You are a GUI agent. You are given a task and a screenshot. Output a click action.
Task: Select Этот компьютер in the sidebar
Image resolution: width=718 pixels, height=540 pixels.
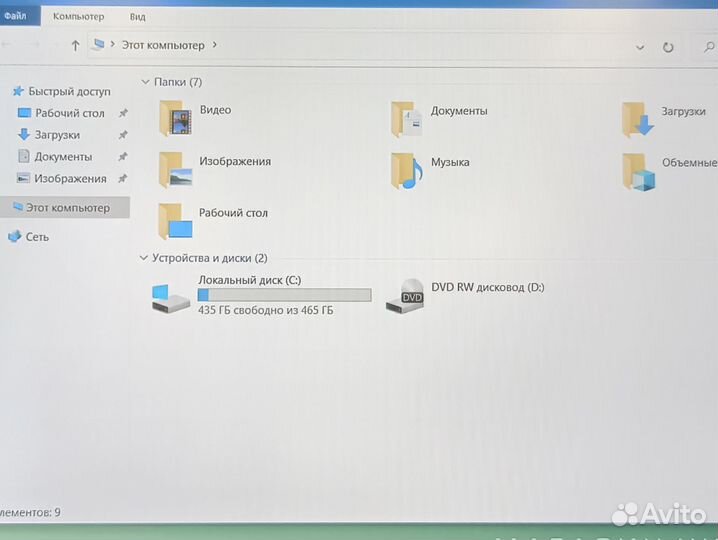tap(65, 207)
